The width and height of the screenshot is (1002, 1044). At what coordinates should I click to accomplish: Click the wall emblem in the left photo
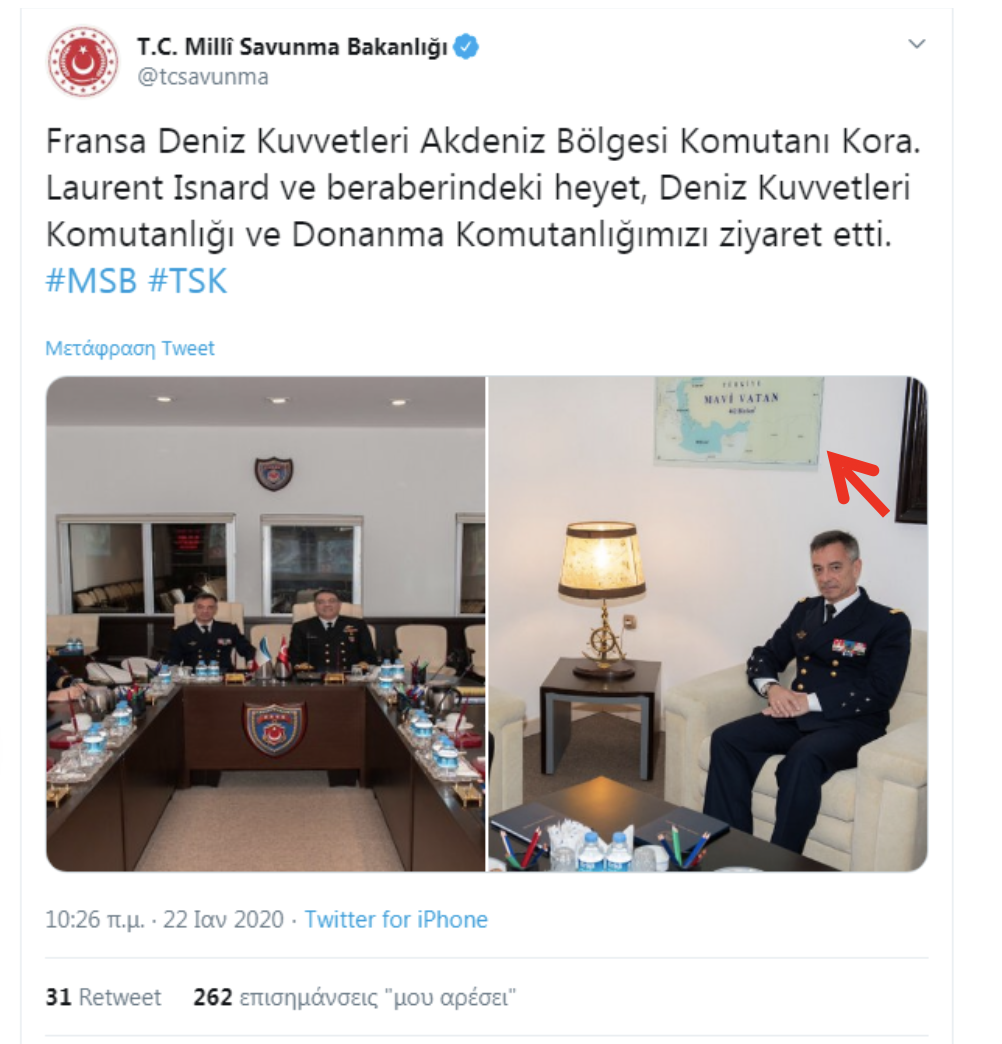point(274,473)
